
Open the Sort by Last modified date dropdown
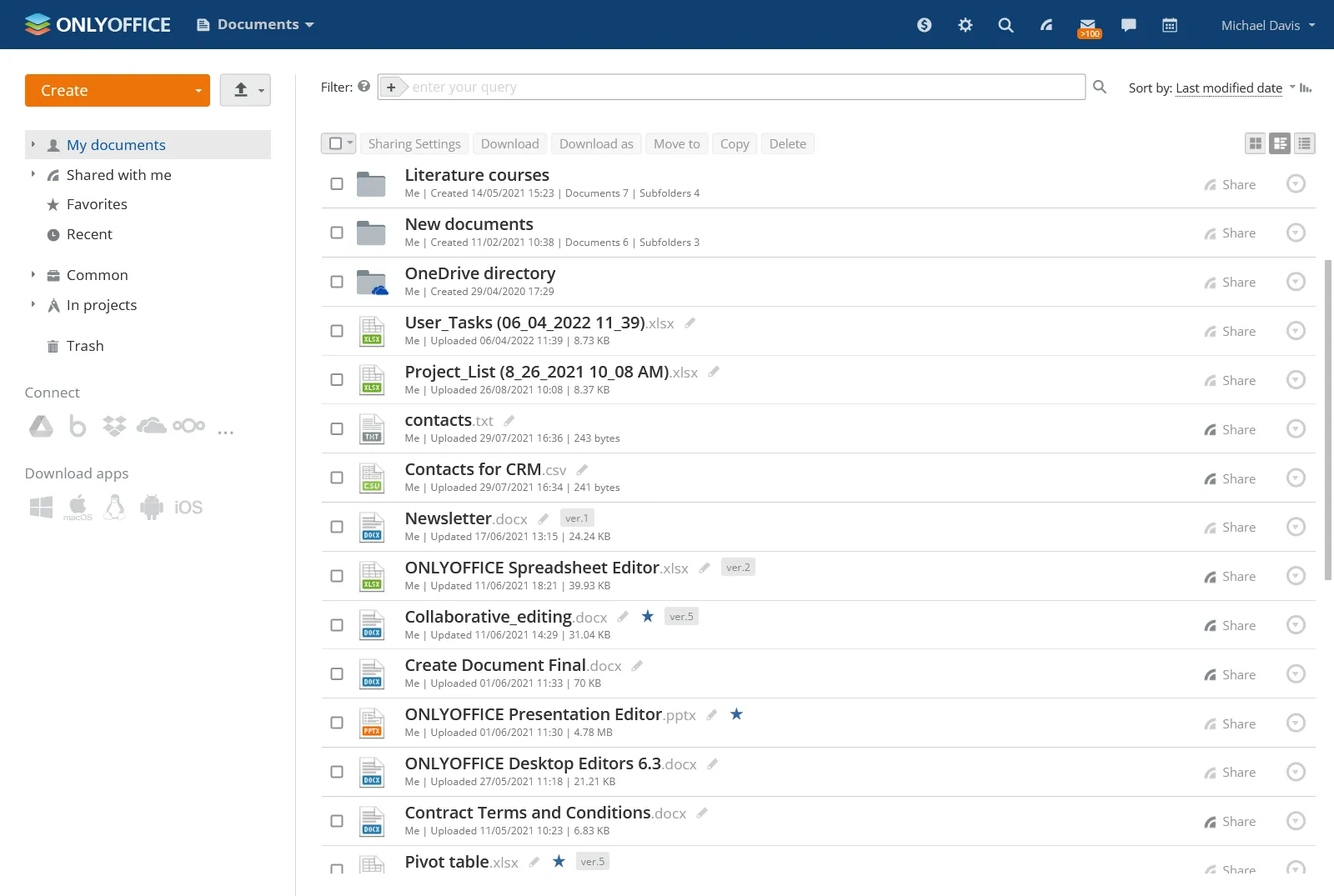1229,88
